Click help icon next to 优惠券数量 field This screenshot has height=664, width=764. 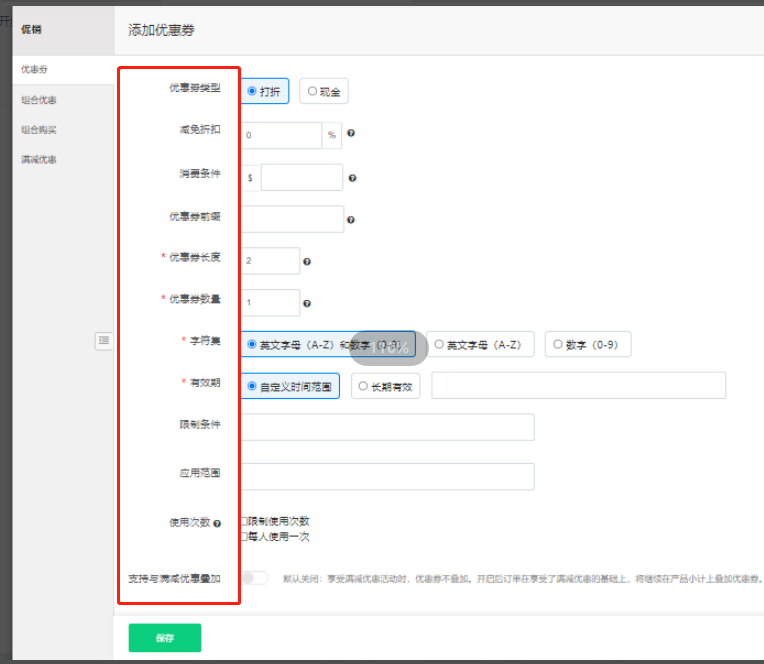coord(307,304)
